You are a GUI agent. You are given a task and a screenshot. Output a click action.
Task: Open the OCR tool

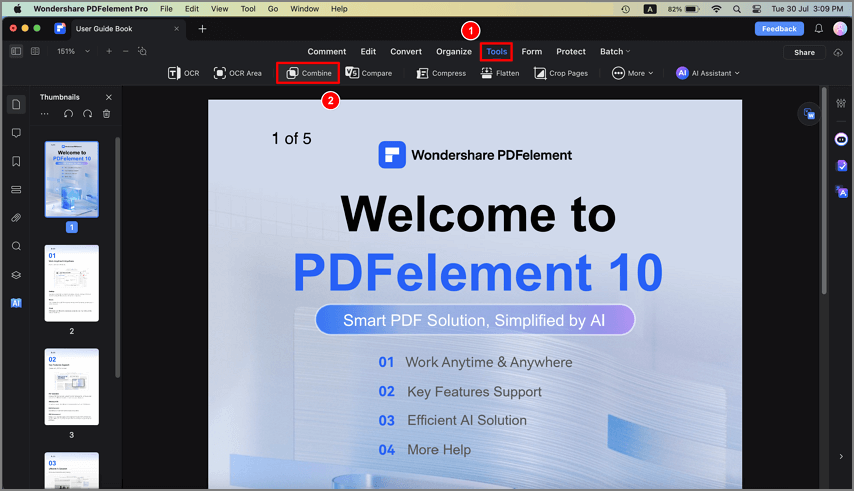(184, 73)
